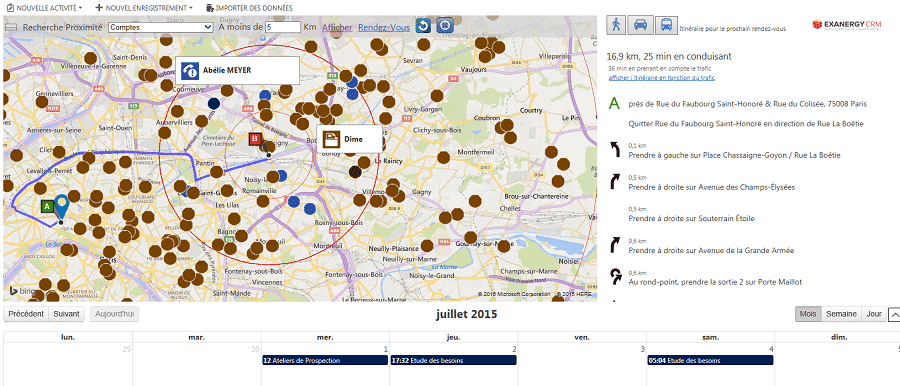Click the hatched brown pin near Le Raincy
Viewport: 900px width, 386px height.
tap(355, 171)
